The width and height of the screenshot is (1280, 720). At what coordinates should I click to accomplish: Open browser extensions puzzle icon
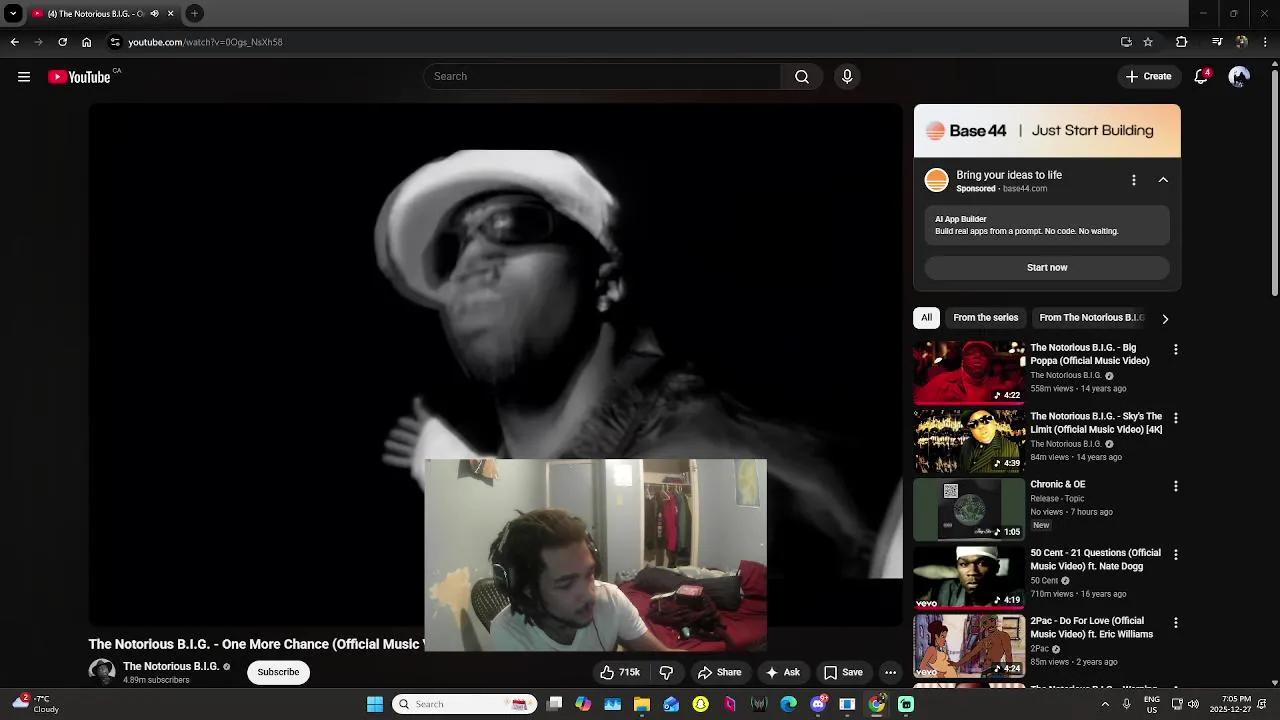click(x=1181, y=42)
